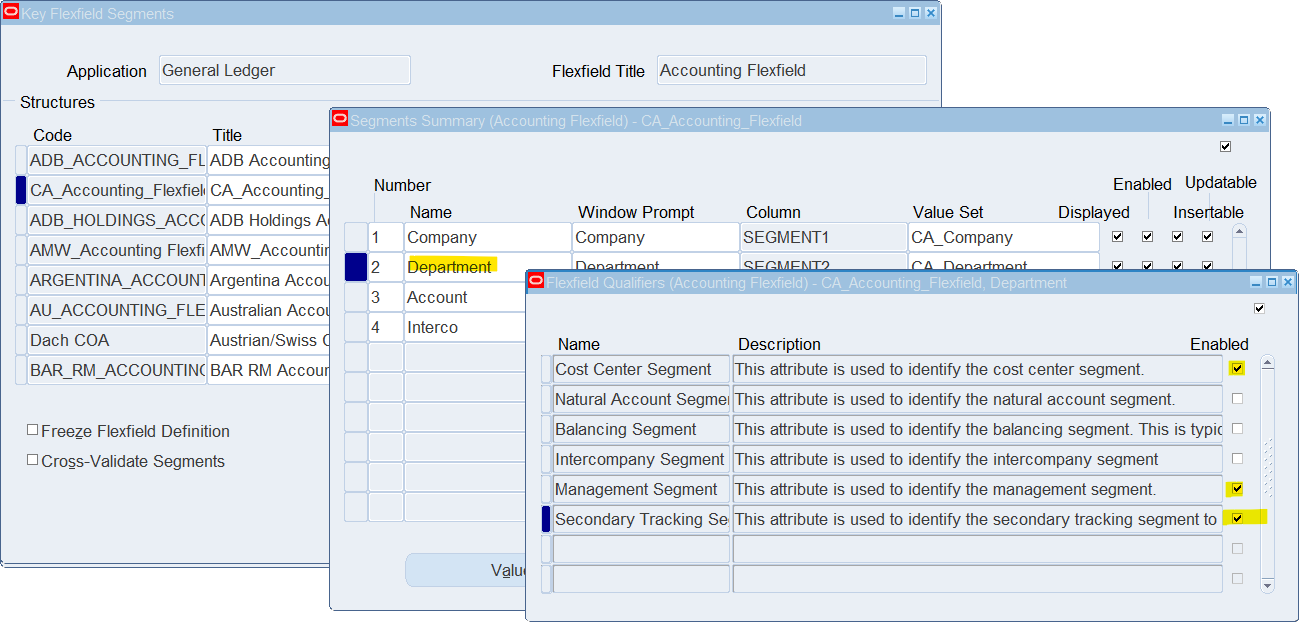Click the Oracle icon in Segments Summary title bar
This screenshot has width=1306, height=622.
[x=340, y=120]
